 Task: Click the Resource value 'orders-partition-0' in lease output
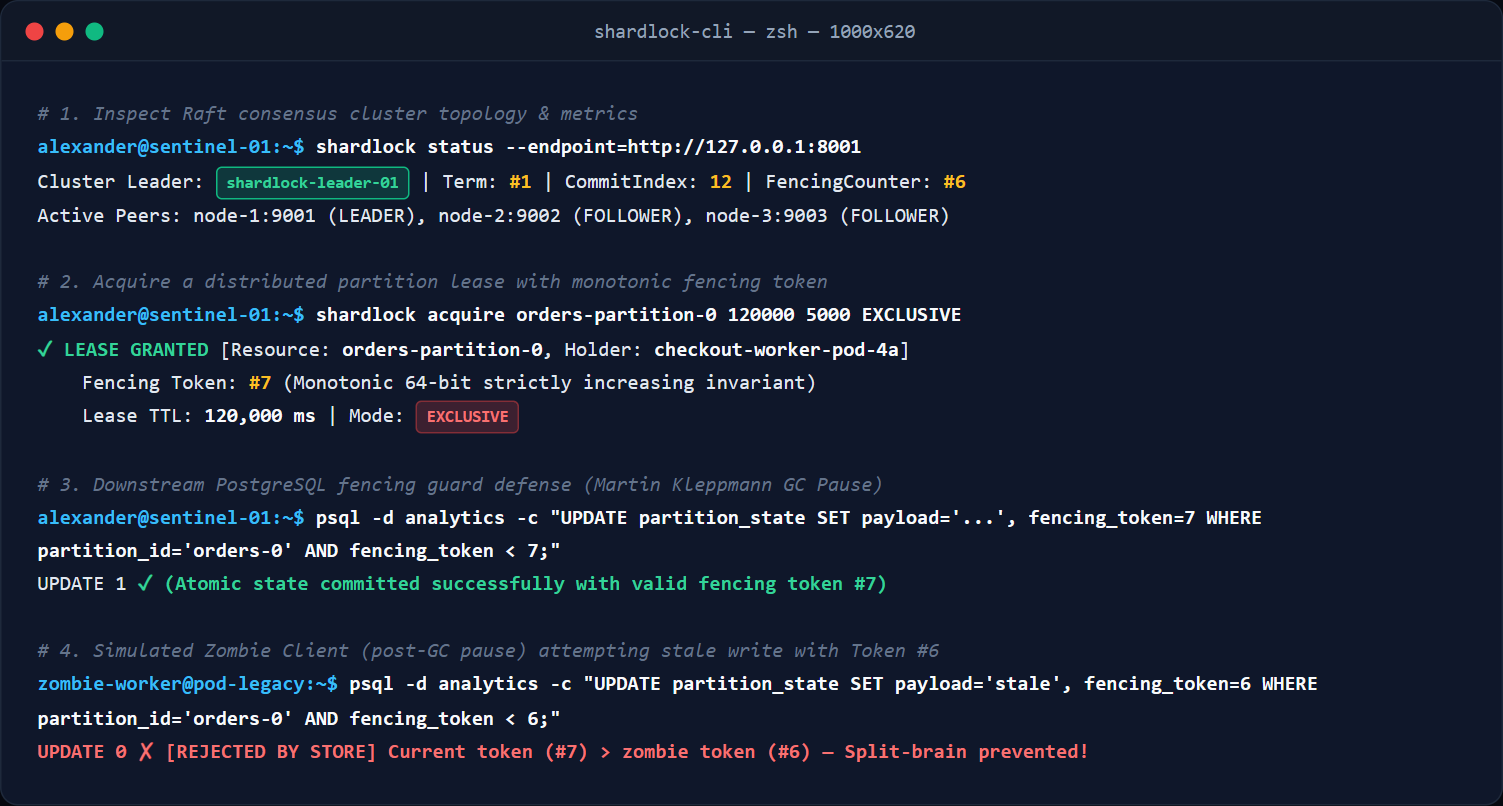click(x=442, y=350)
